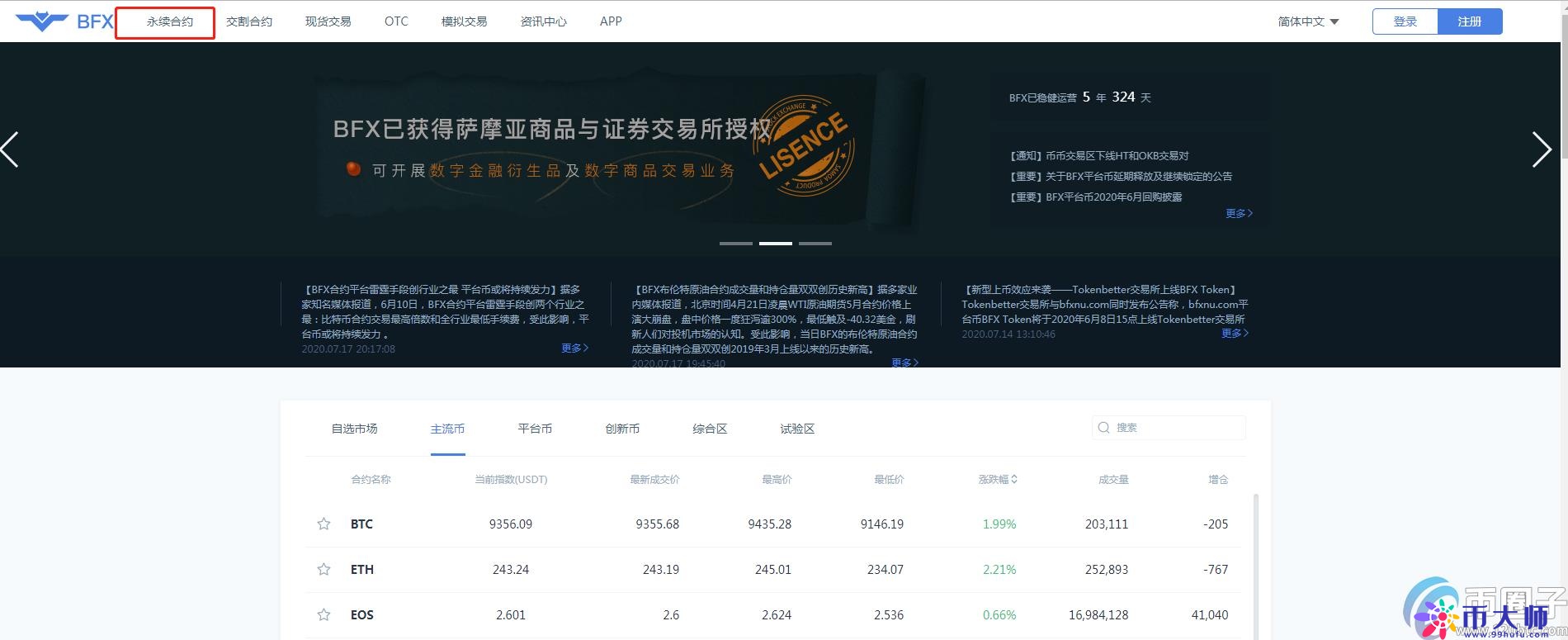1568x640 pixels.
Task: Open the 永续合约 menu item
Action: pos(170,21)
